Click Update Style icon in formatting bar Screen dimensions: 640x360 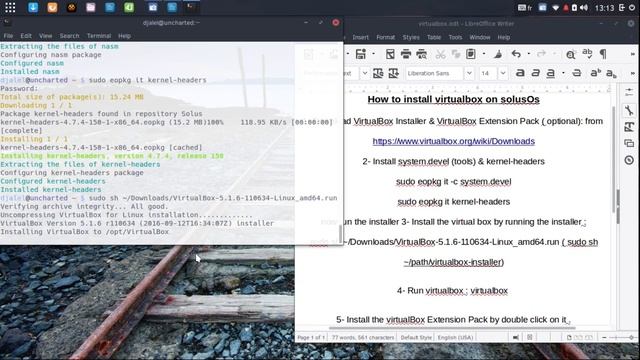pyautogui.click(x=378, y=73)
